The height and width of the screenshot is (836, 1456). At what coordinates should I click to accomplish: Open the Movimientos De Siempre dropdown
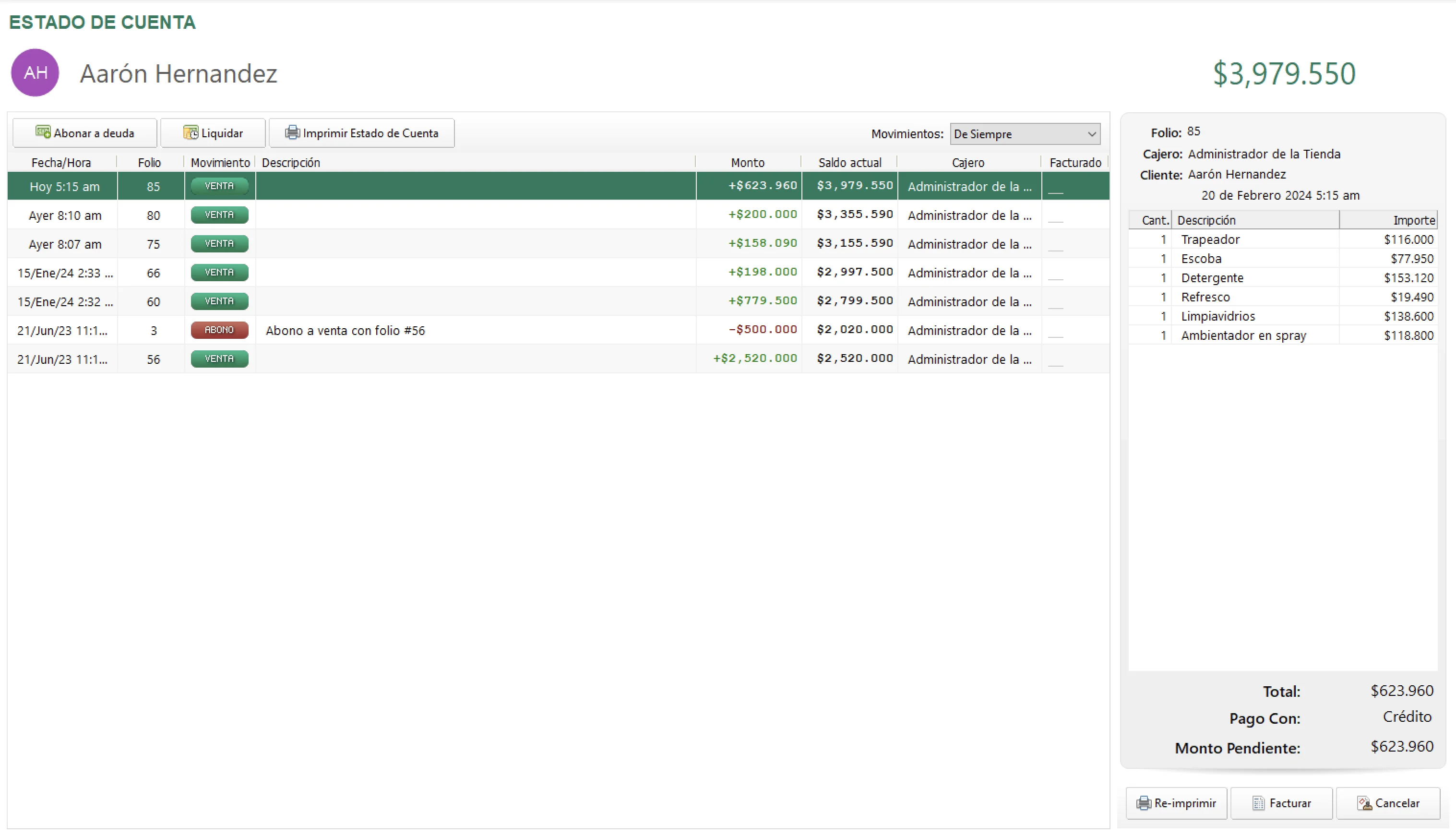pyautogui.click(x=1025, y=134)
